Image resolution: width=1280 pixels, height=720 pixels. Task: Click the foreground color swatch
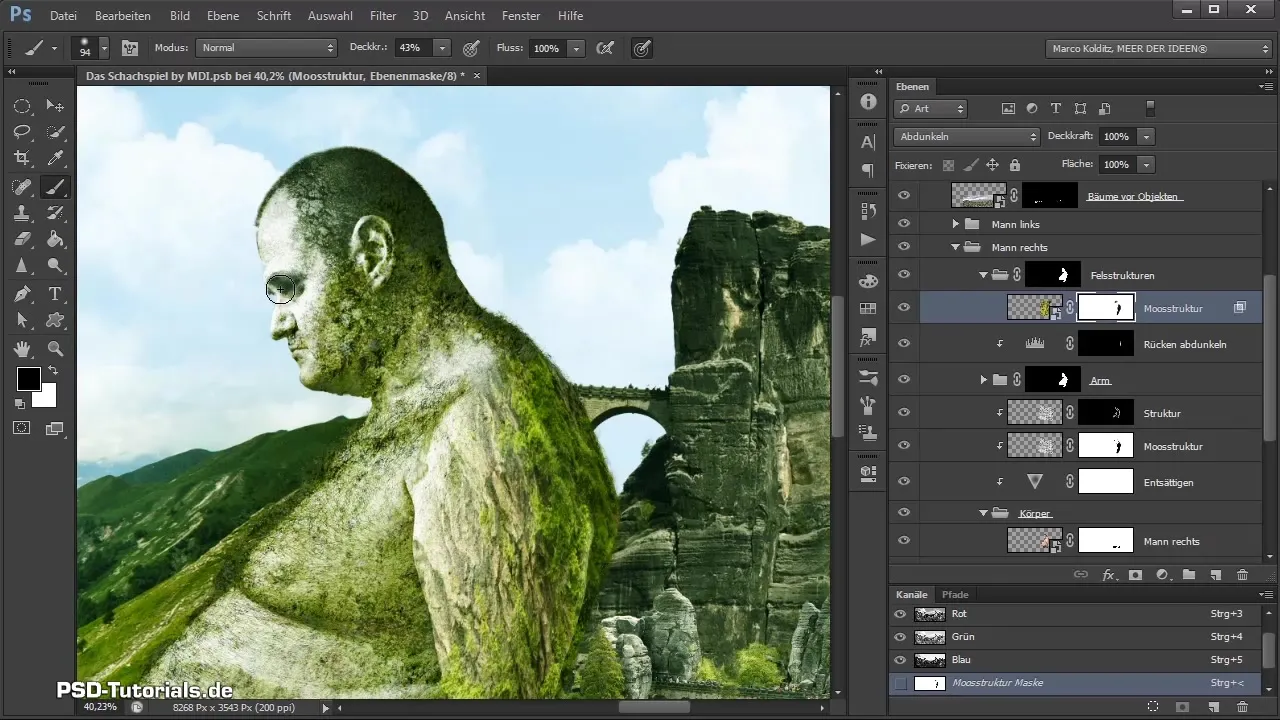pos(28,378)
